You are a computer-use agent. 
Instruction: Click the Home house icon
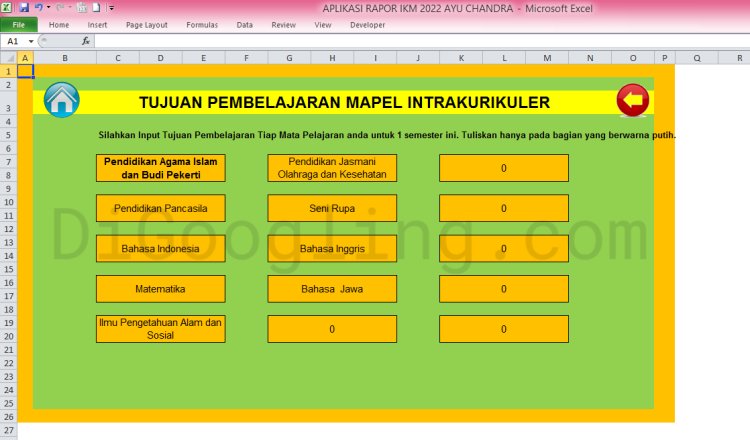point(61,101)
